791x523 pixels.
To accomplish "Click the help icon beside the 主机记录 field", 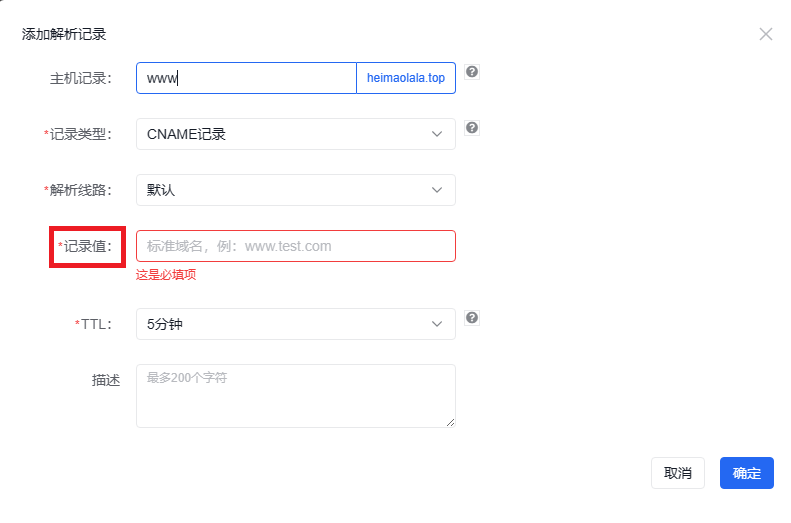I will [472, 71].
